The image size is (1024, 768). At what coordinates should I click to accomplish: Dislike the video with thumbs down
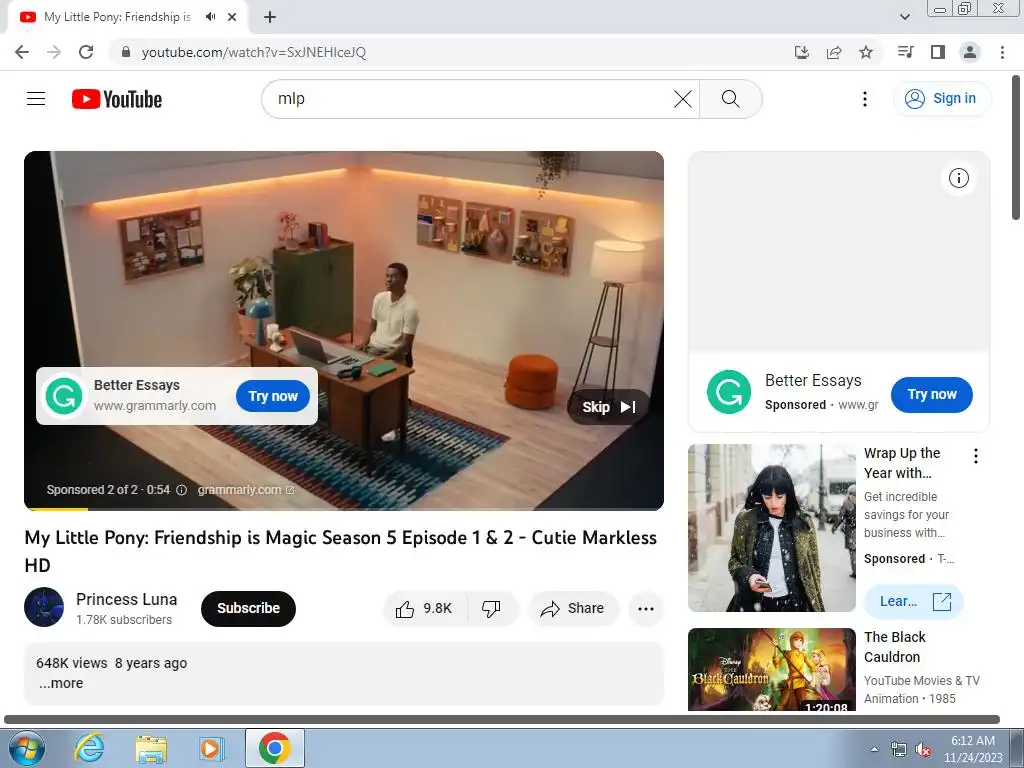point(492,609)
